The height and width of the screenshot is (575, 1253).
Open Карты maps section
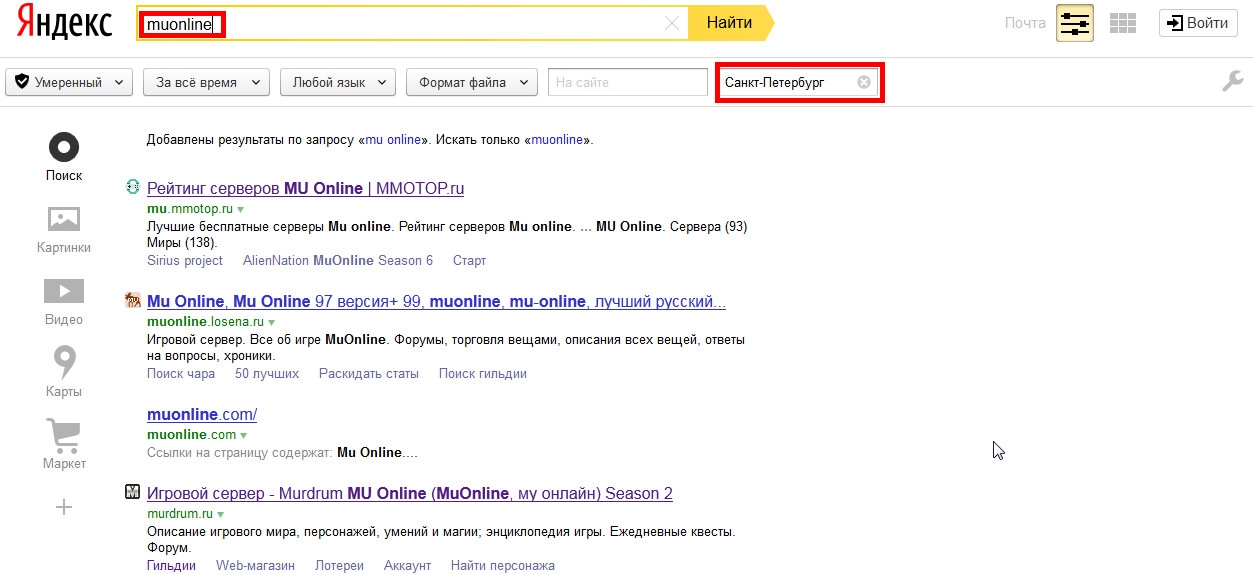tap(64, 372)
